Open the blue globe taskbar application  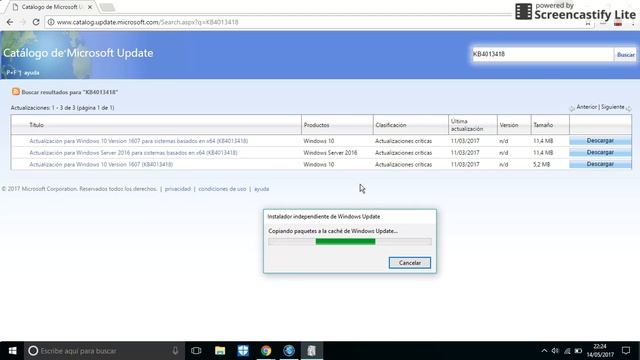pyautogui.click(x=289, y=351)
